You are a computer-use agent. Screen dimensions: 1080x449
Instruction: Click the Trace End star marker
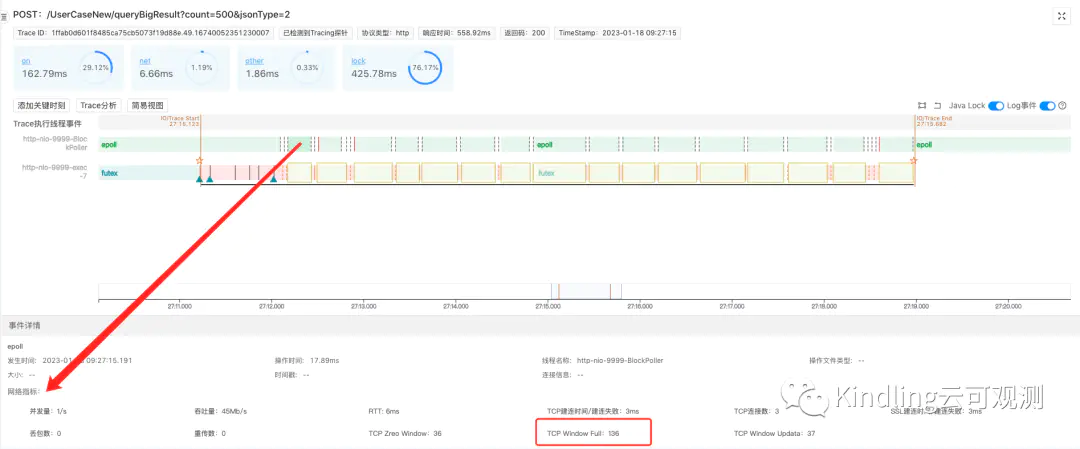pos(914,160)
